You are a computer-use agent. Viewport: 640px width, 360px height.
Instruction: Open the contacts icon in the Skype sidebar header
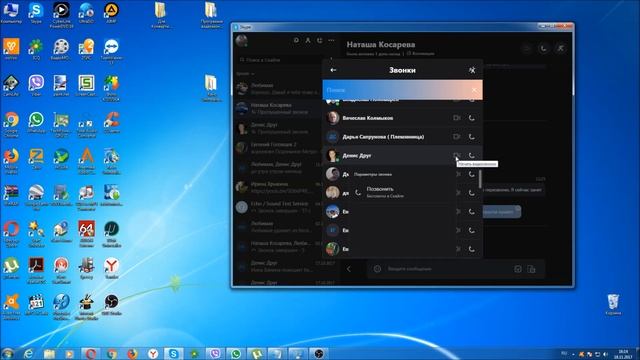click(308, 40)
